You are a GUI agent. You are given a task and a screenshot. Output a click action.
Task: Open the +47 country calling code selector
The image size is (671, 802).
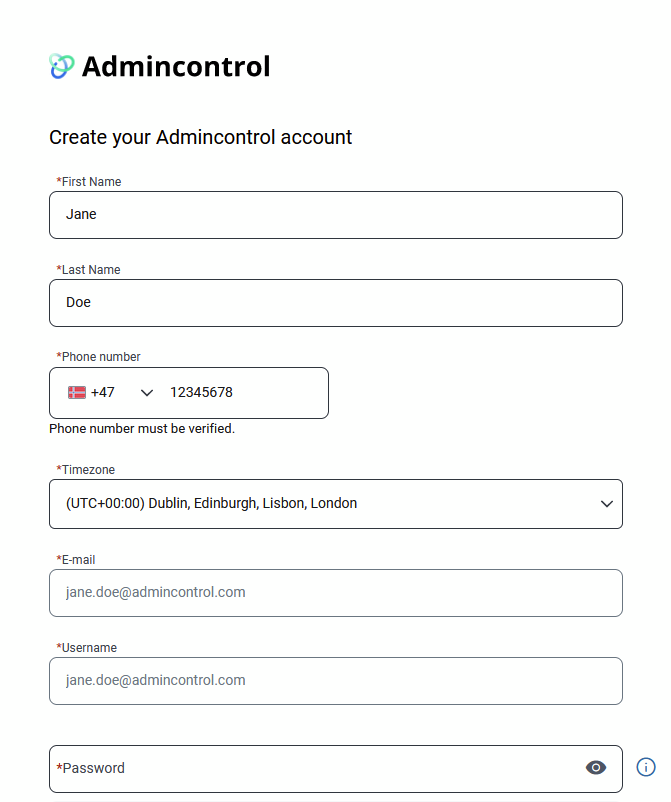112,392
